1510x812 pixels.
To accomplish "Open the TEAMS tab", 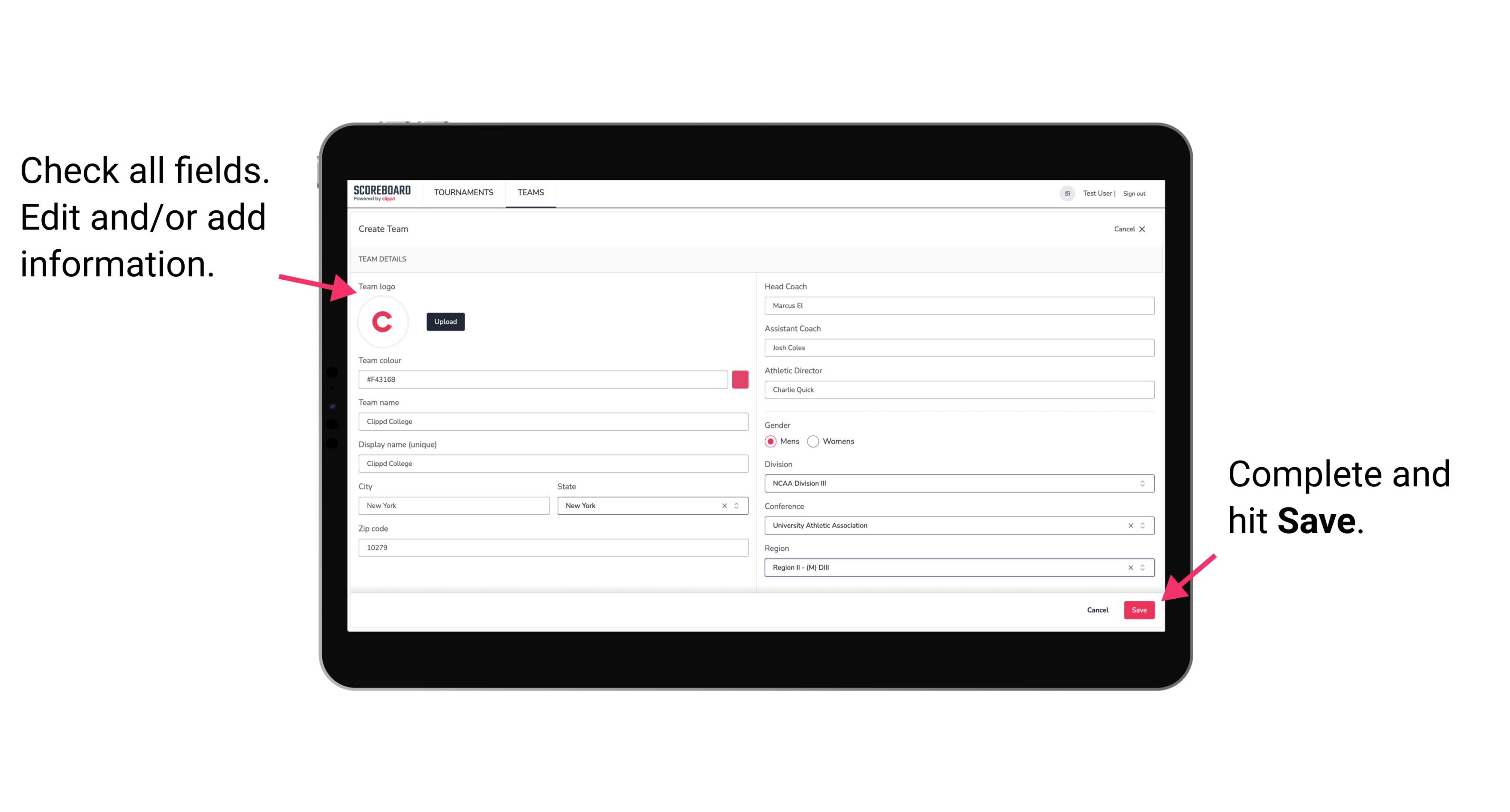I will pyautogui.click(x=530, y=193).
